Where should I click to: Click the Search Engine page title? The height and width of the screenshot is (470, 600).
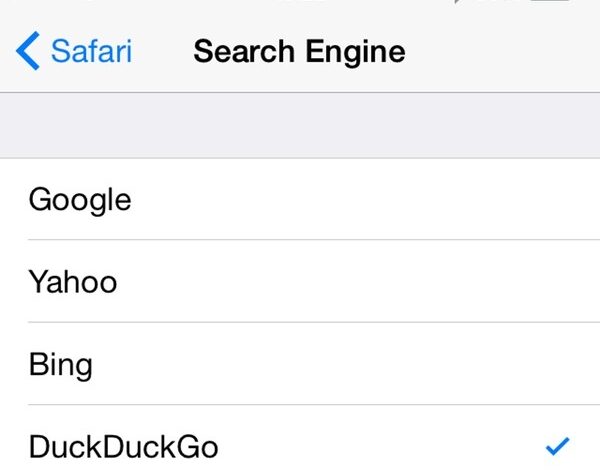tap(299, 51)
